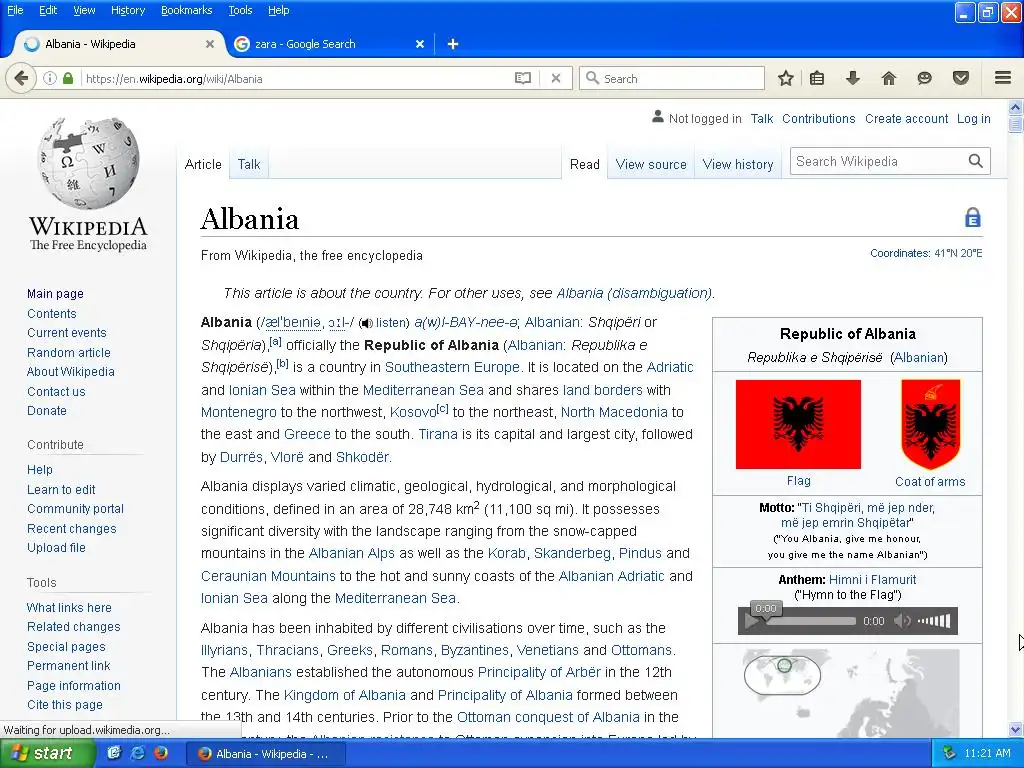Open the Bookmarks menu

point(187,10)
